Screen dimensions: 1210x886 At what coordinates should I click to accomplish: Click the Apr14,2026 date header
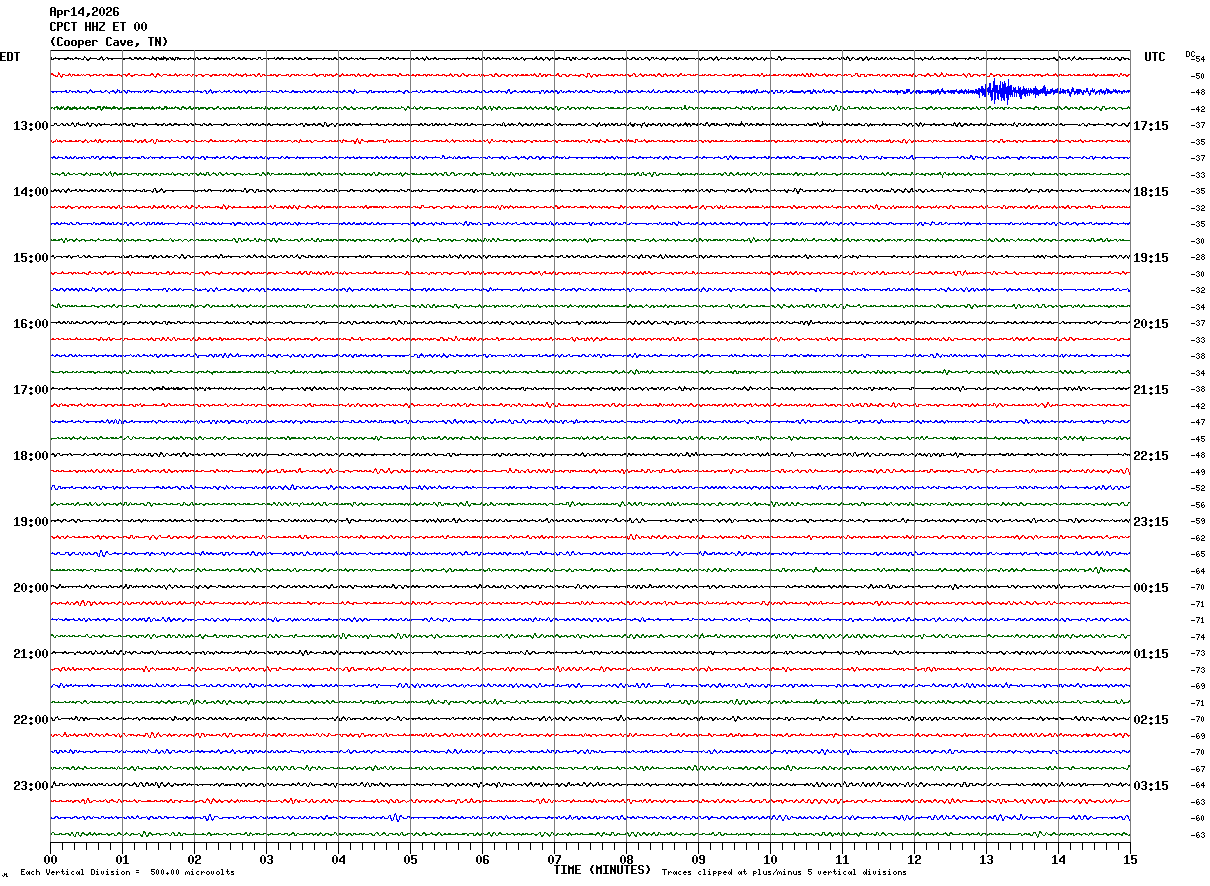(x=84, y=12)
